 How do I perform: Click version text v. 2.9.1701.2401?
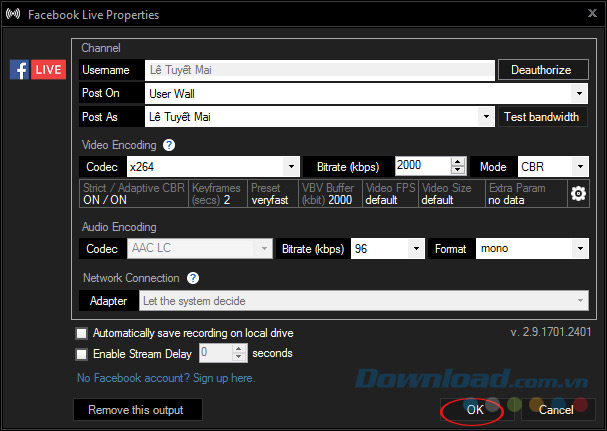point(550,332)
